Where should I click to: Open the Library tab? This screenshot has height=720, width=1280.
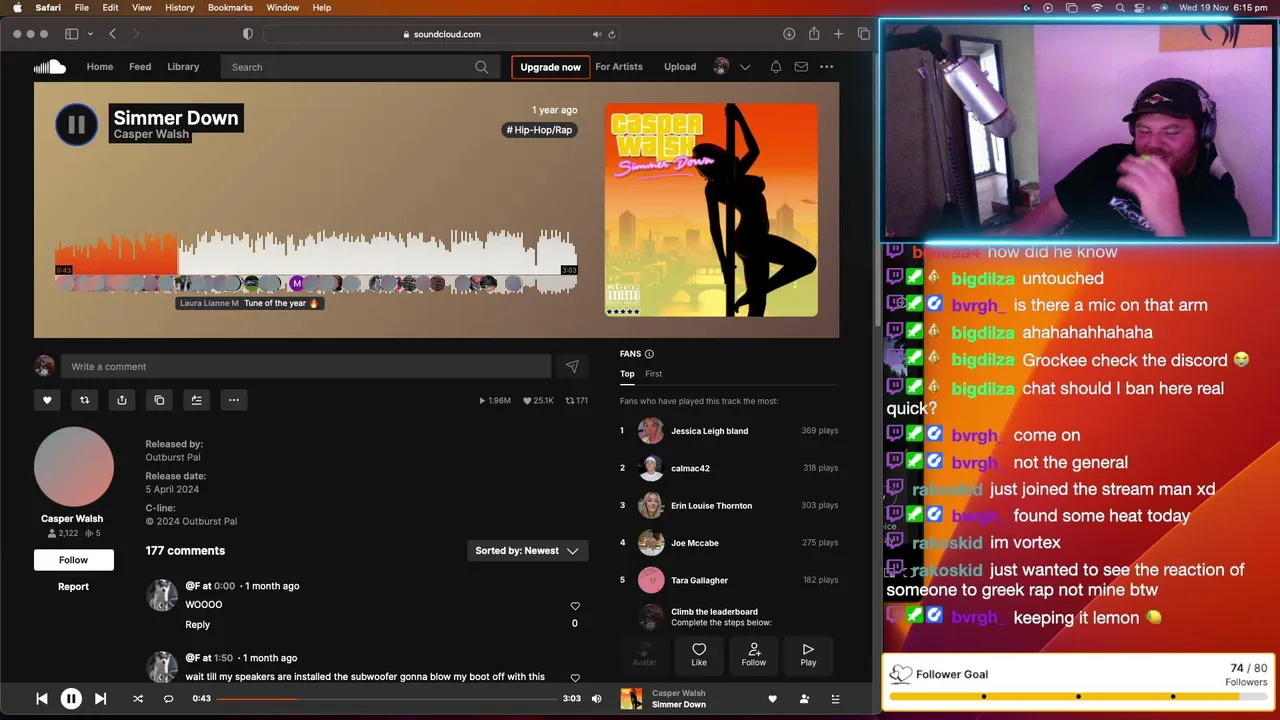183,67
